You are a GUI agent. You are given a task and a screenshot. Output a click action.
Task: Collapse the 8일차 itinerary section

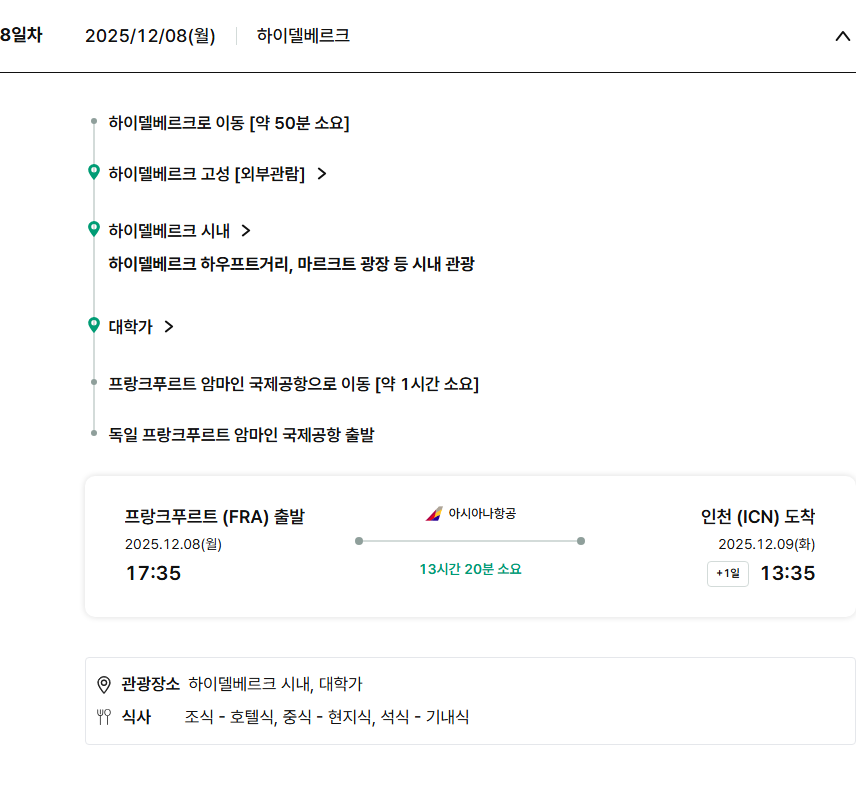(x=842, y=36)
